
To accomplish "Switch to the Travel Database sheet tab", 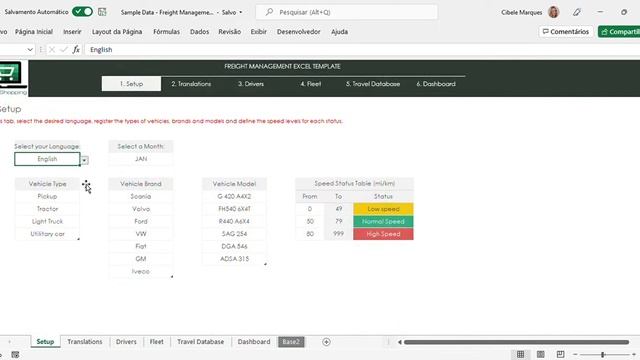I will coord(200,342).
